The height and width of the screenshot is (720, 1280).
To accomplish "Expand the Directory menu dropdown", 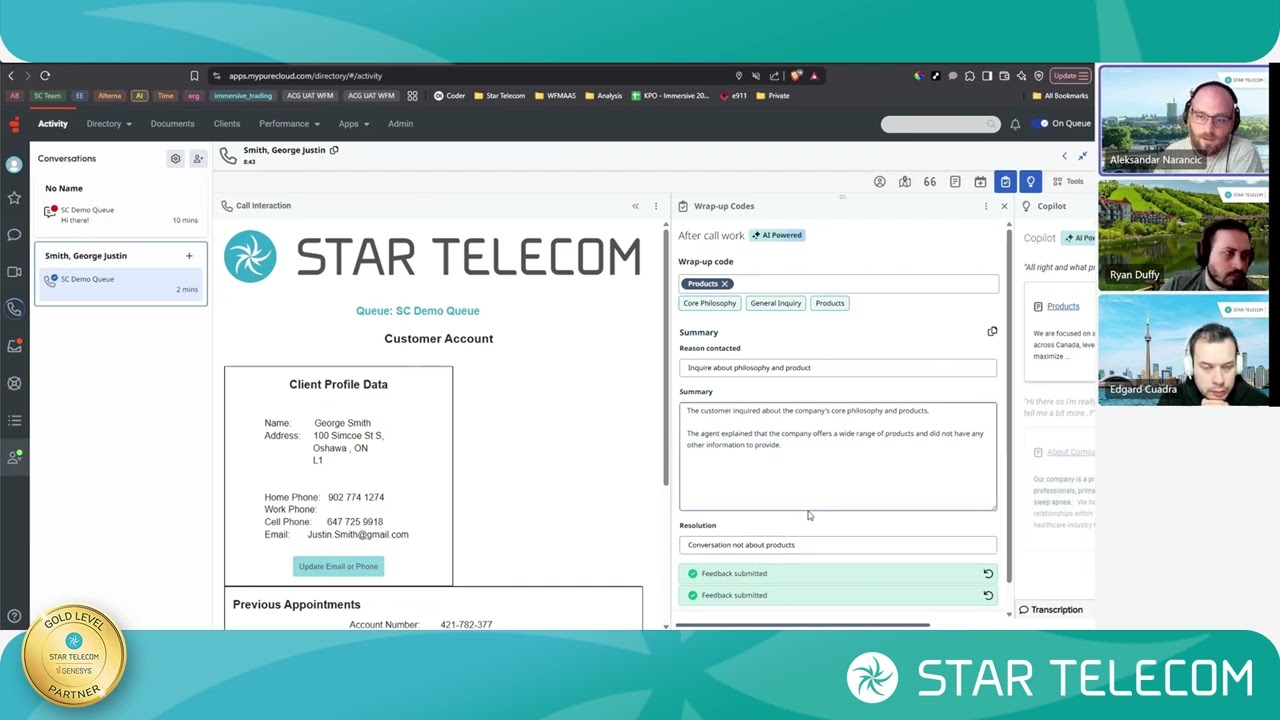I will click(109, 124).
